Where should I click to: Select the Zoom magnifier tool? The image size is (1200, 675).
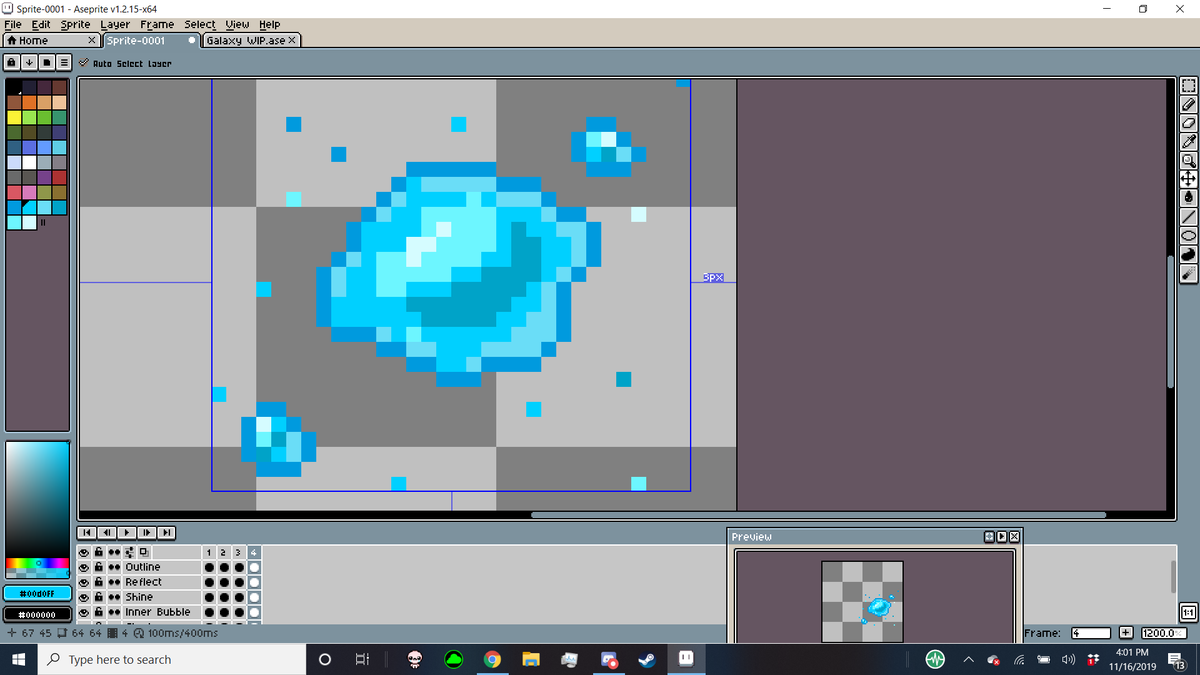click(x=1189, y=160)
